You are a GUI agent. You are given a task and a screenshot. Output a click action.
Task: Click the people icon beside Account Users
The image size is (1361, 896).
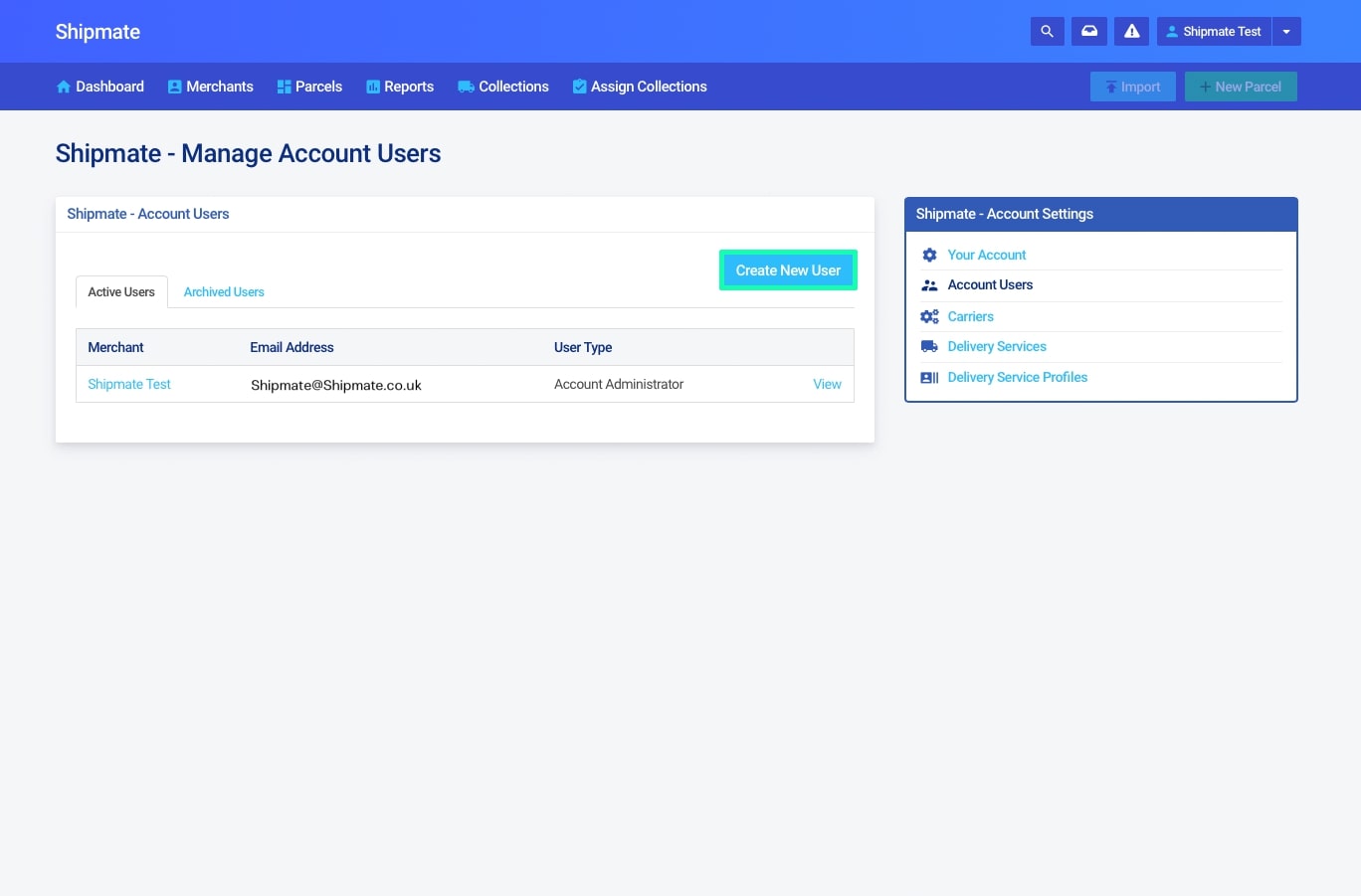point(929,285)
